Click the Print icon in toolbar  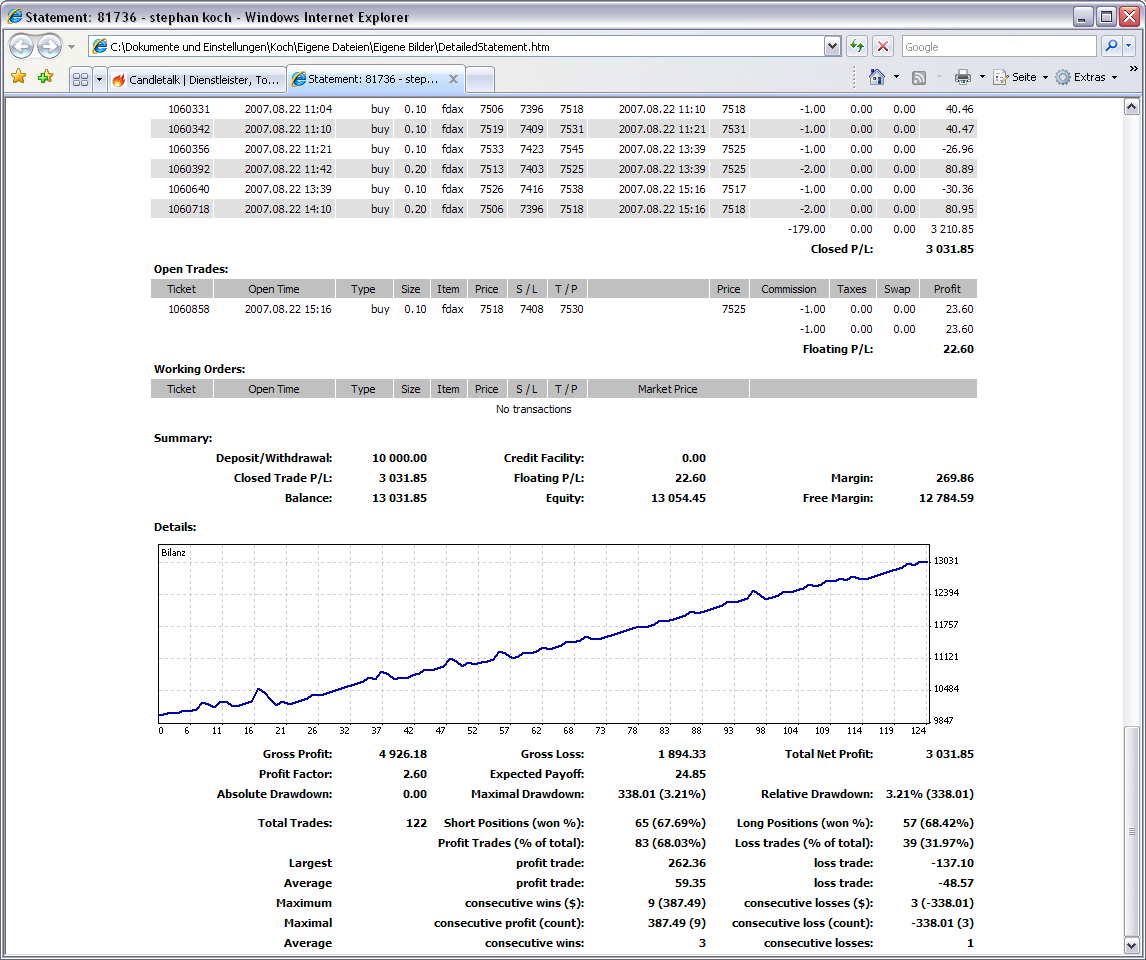coord(963,77)
